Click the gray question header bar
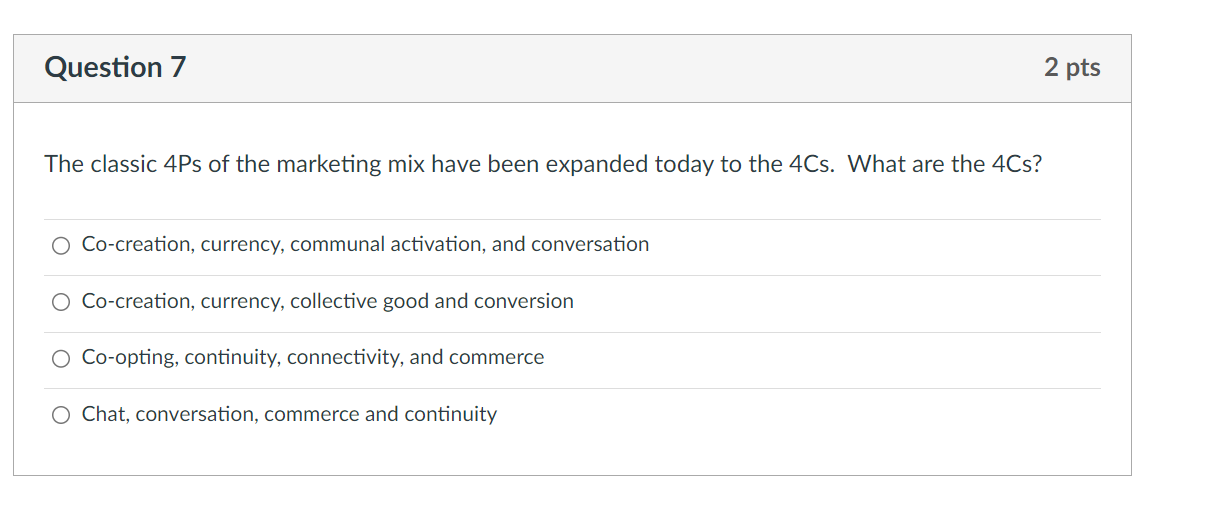The width and height of the screenshot is (1206, 505). pos(572,68)
